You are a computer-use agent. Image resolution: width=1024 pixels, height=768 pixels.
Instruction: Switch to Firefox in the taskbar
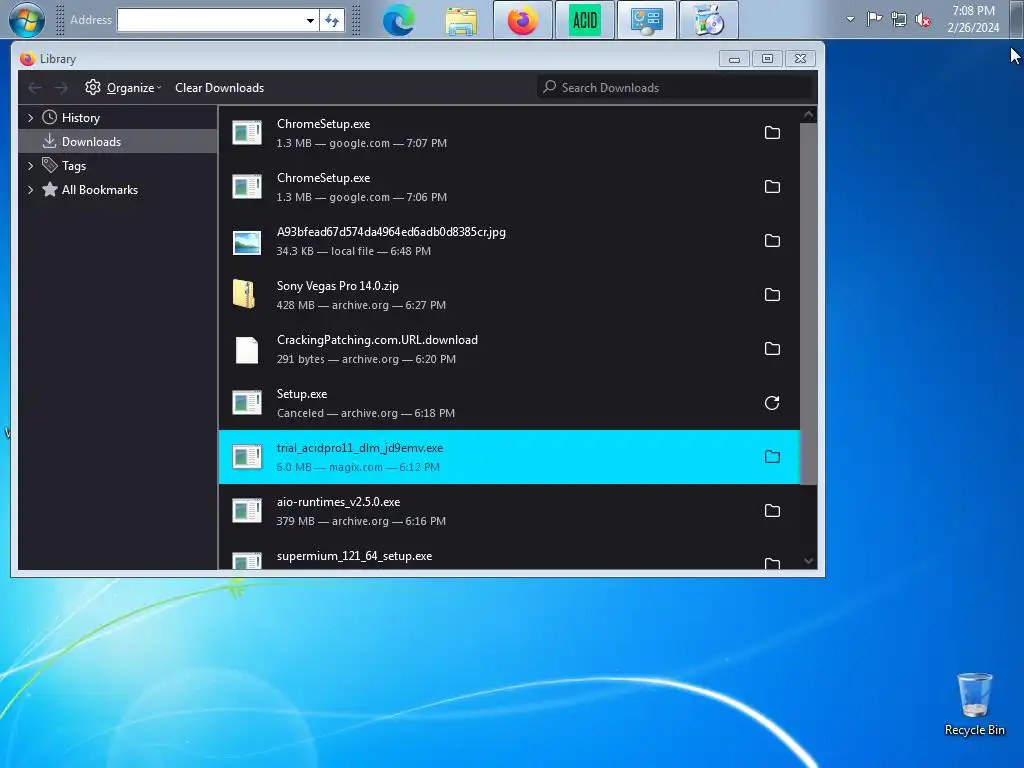[522, 20]
